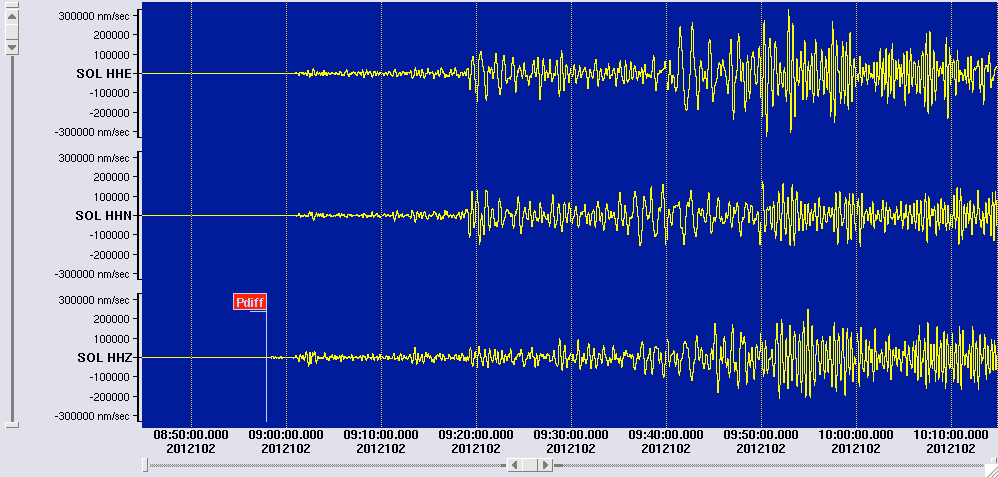Viewport: 998px width, 477px height.
Task: Click the -200000 label on the HHN axis
Action: click(110, 255)
